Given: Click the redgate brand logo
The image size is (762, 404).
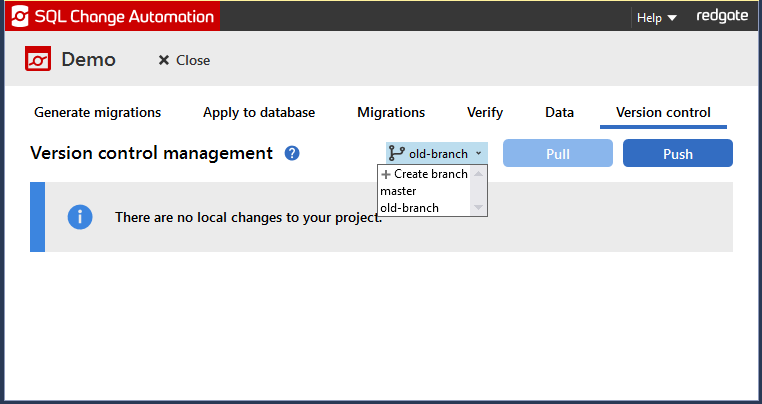Looking at the screenshot, I should click(719, 17).
